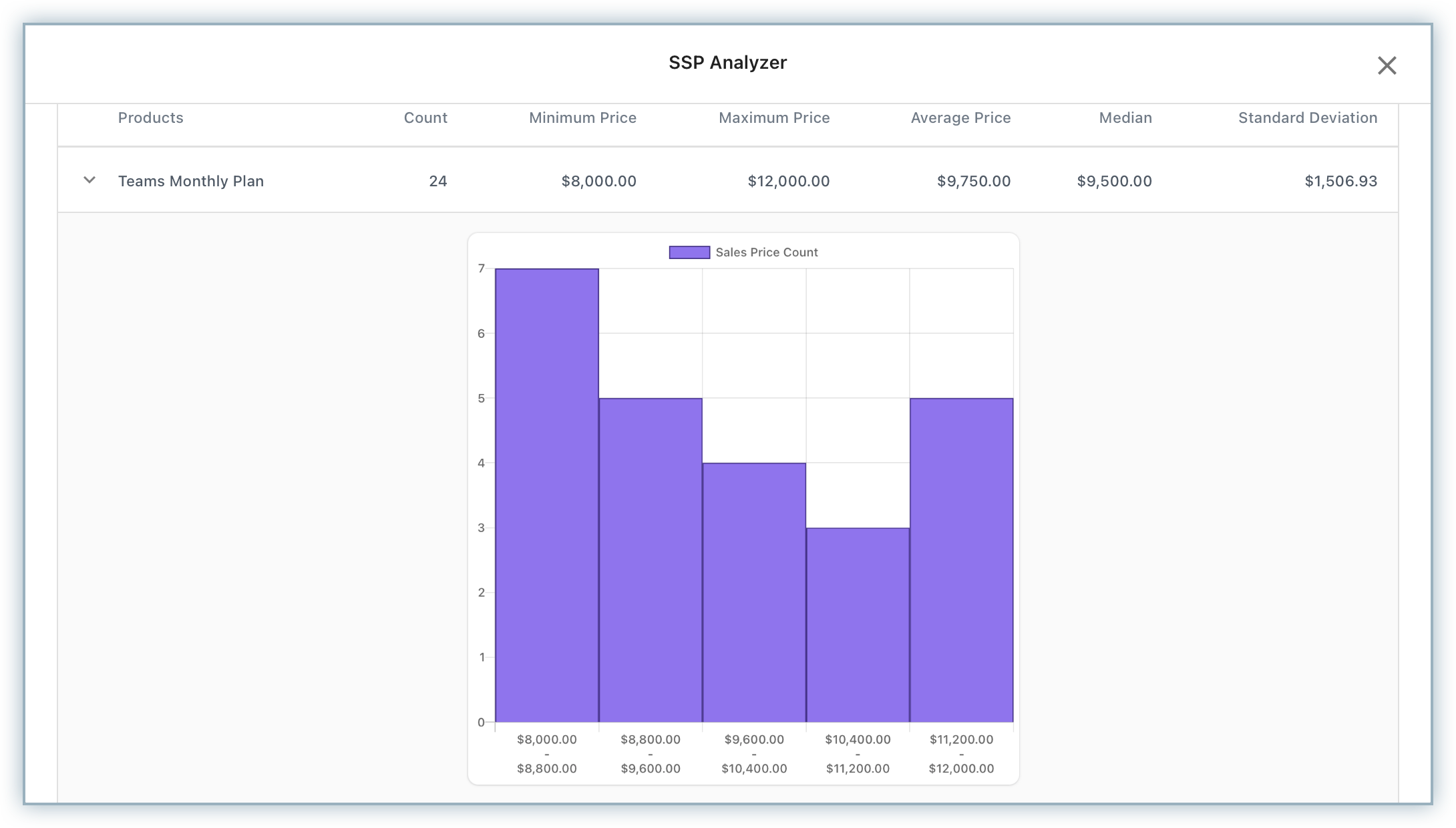Image resolution: width=1456 pixels, height=828 pixels.
Task: Click the Minimum Price column header
Action: pyautogui.click(x=582, y=118)
